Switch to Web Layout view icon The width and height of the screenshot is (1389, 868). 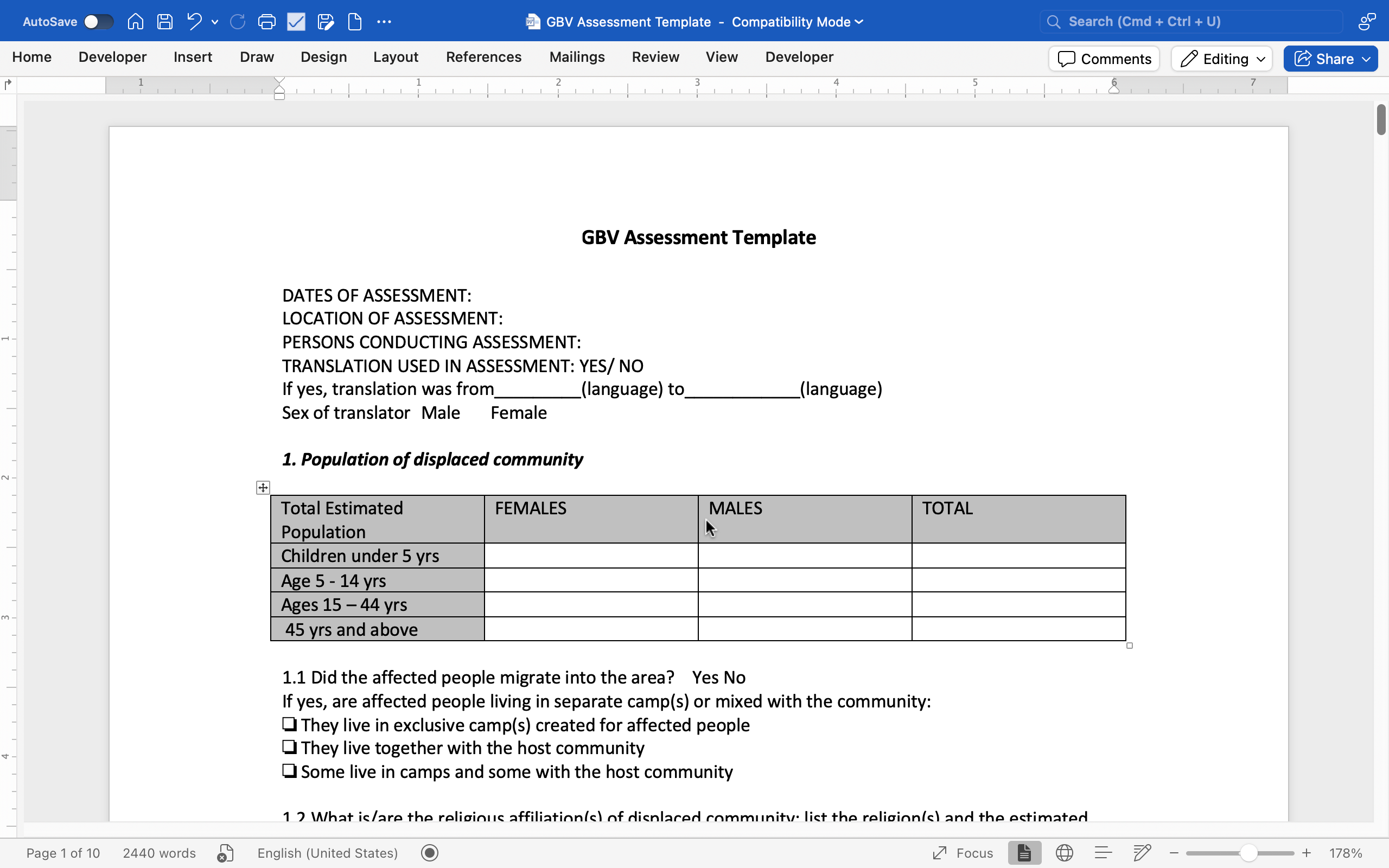click(1064, 853)
